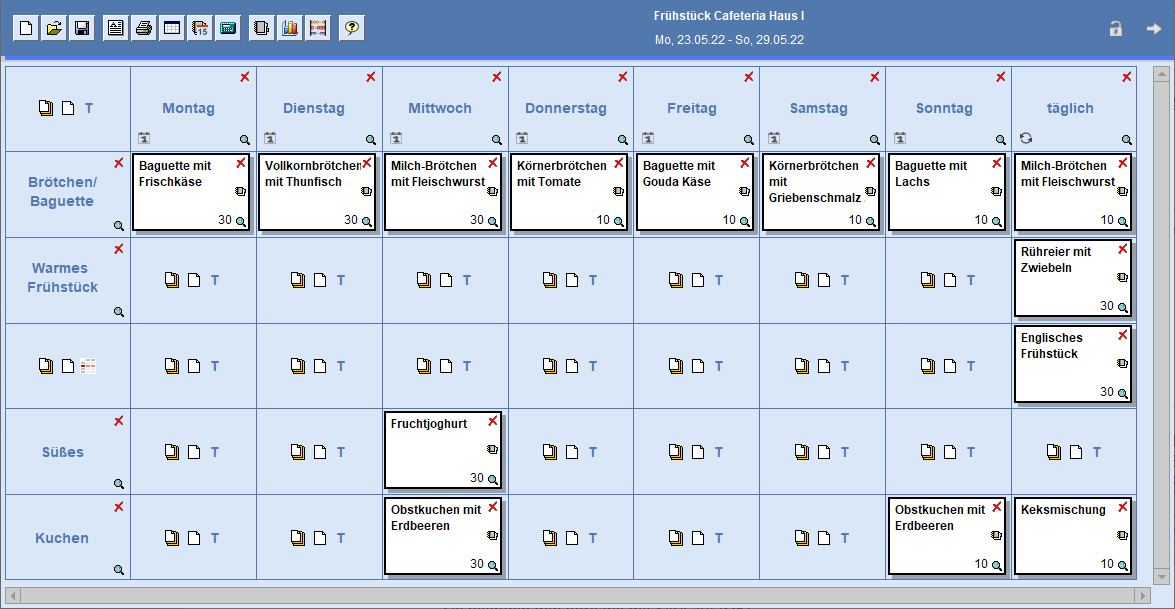The image size is (1175, 609).
Task: Click table icon in the unnamed row header
Action: (x=88, y=366)
